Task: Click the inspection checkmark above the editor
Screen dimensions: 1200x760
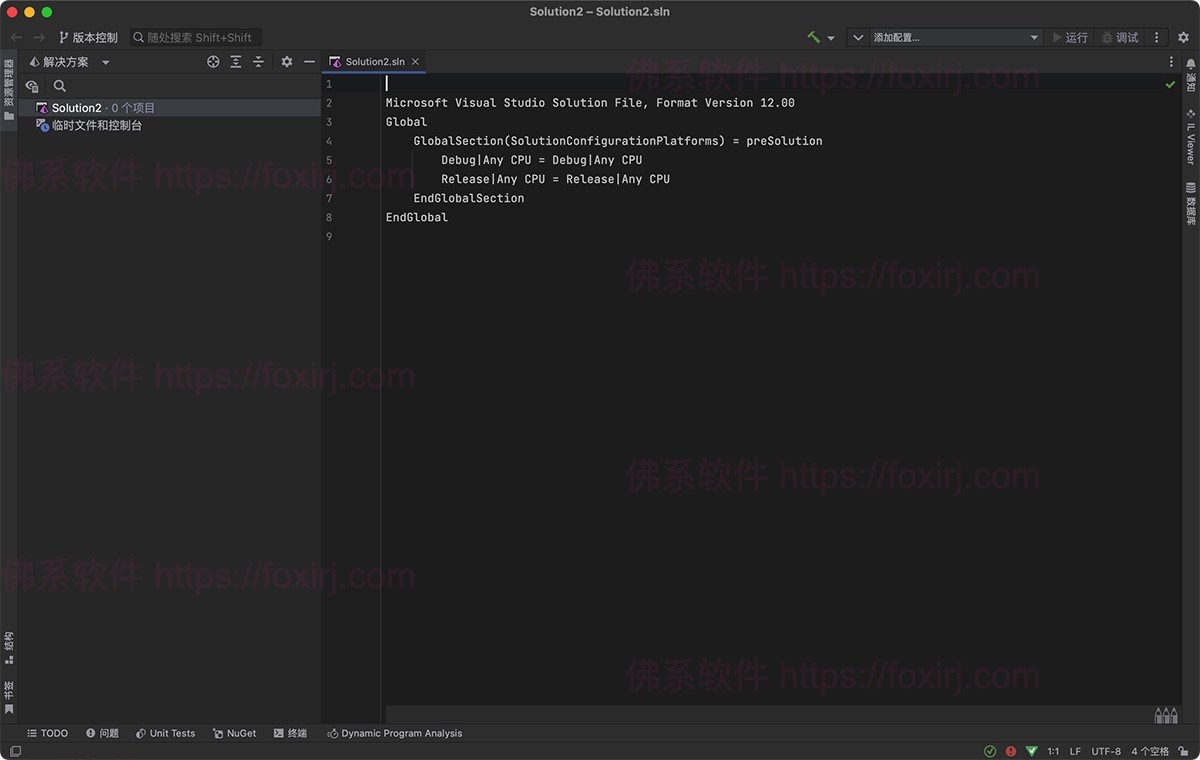Action: coord(1170,84)
